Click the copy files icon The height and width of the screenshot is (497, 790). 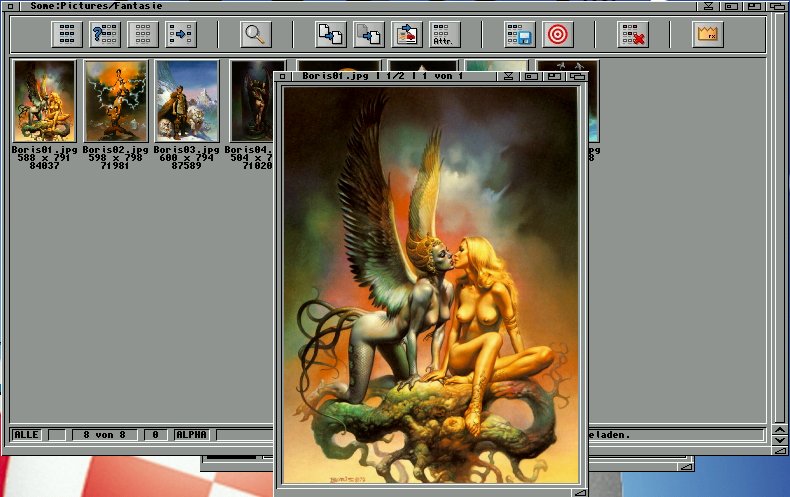[331, 34]
